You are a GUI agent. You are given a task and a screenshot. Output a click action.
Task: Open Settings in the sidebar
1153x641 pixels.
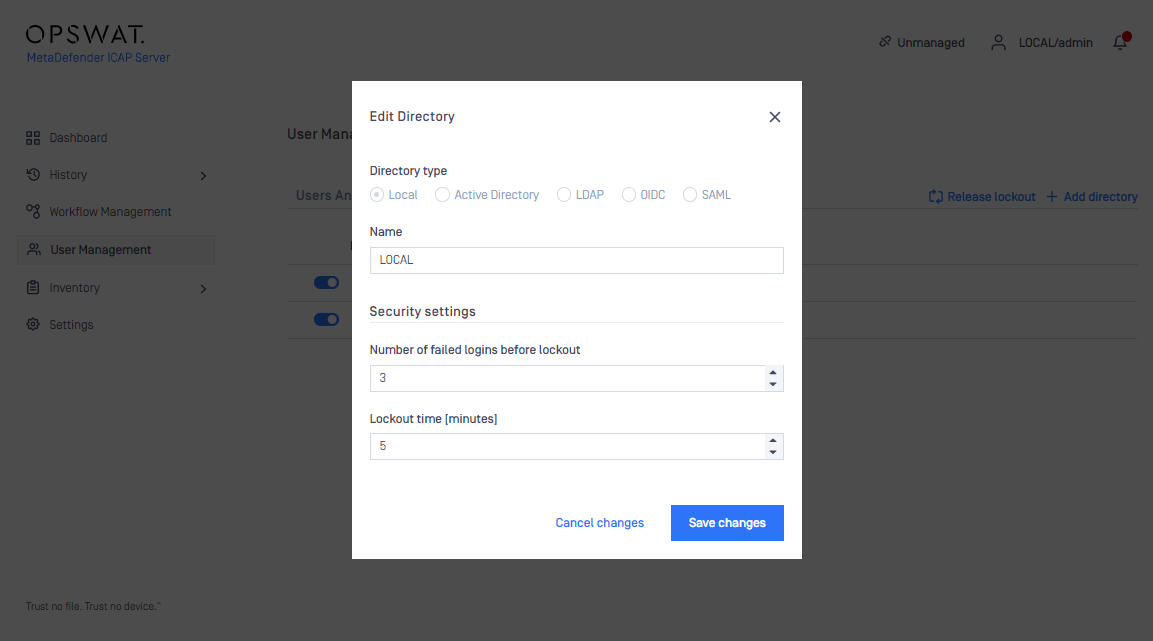[x=71, y=325]
